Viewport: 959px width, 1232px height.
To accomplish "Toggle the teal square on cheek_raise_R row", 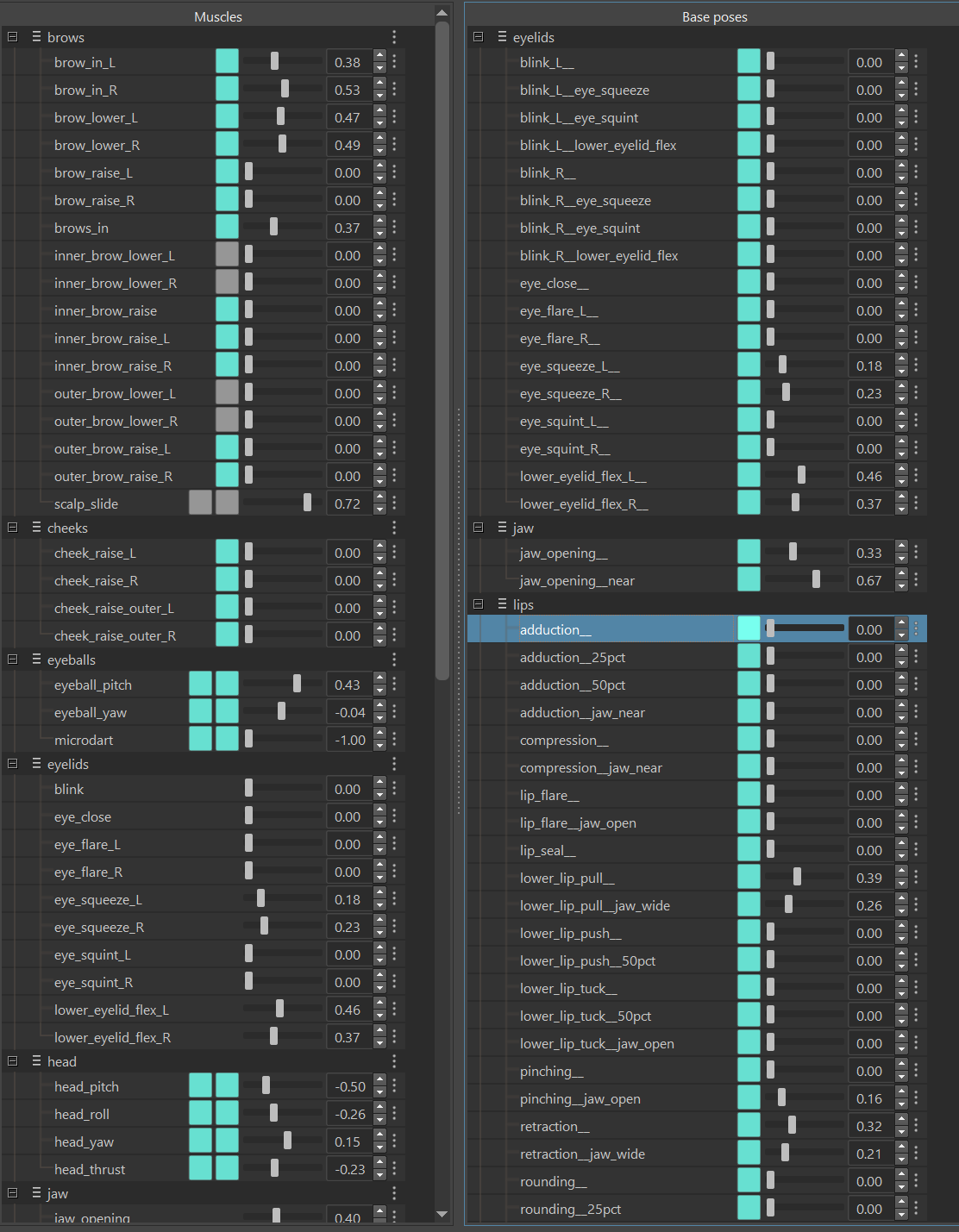I will coord(227,580).
